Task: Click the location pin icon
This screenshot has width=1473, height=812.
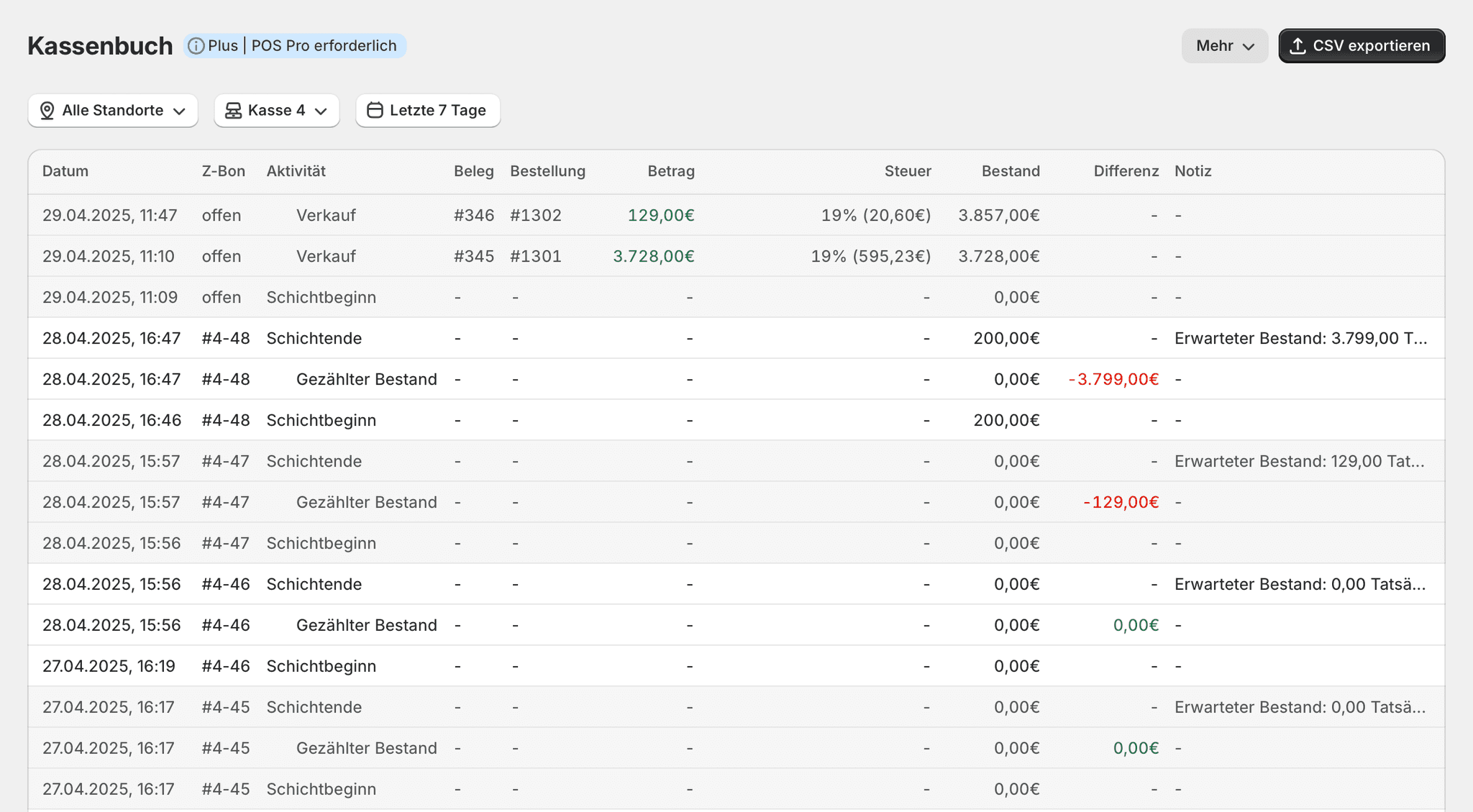Action: (47, 111)
